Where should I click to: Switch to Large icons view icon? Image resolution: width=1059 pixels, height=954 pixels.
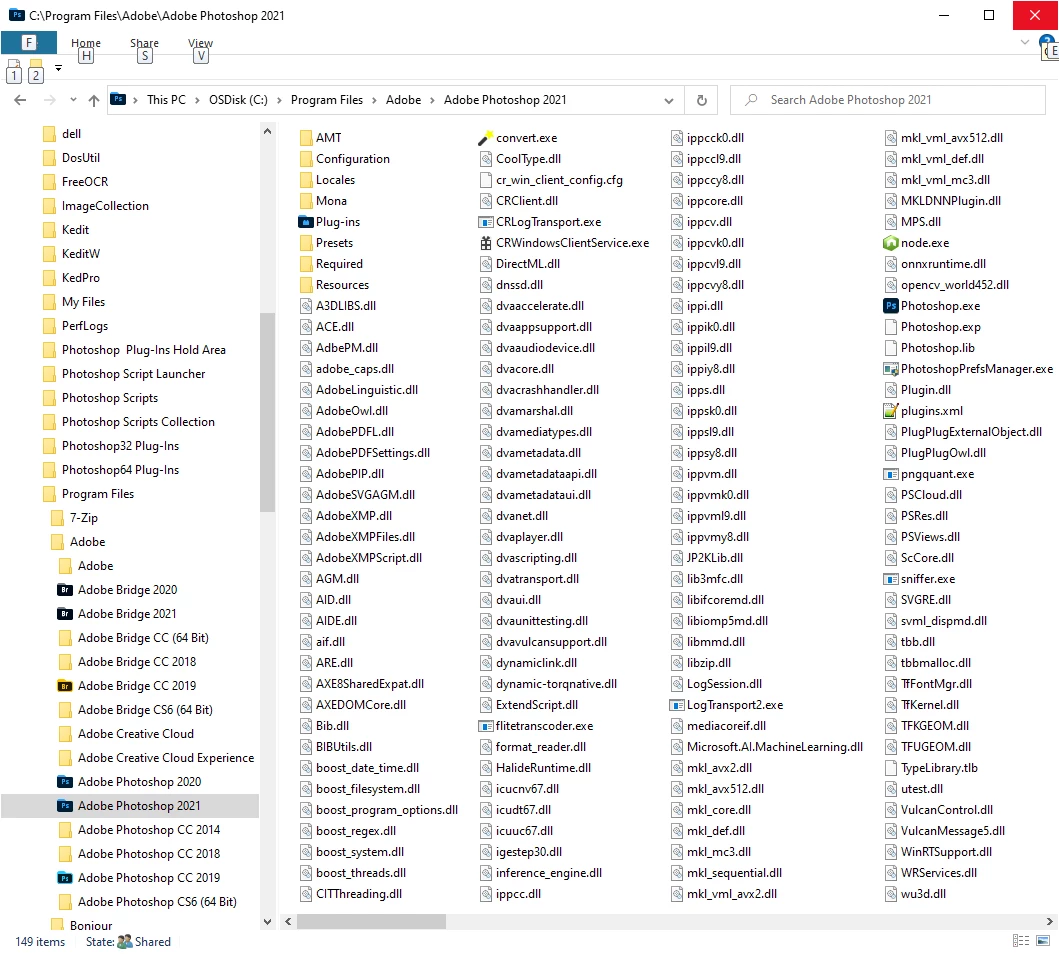(1043, 940)
